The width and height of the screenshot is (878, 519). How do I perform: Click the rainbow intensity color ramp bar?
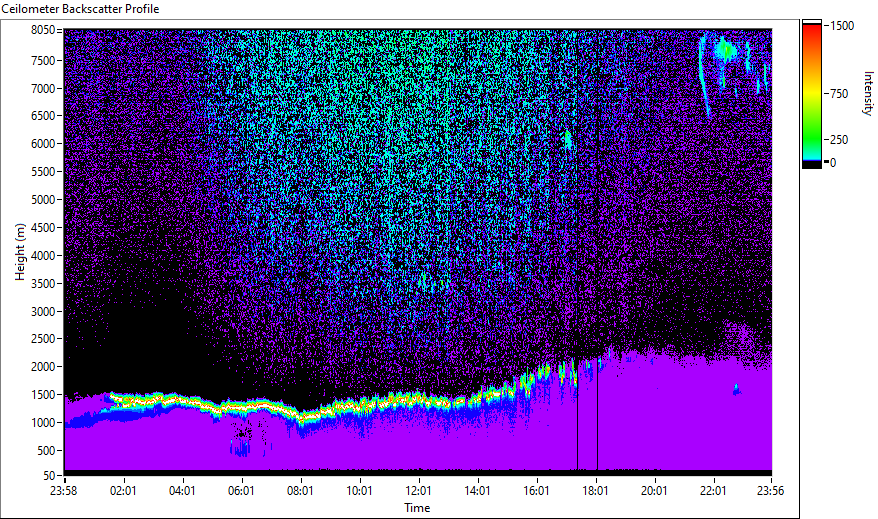[x=812, y=92]
